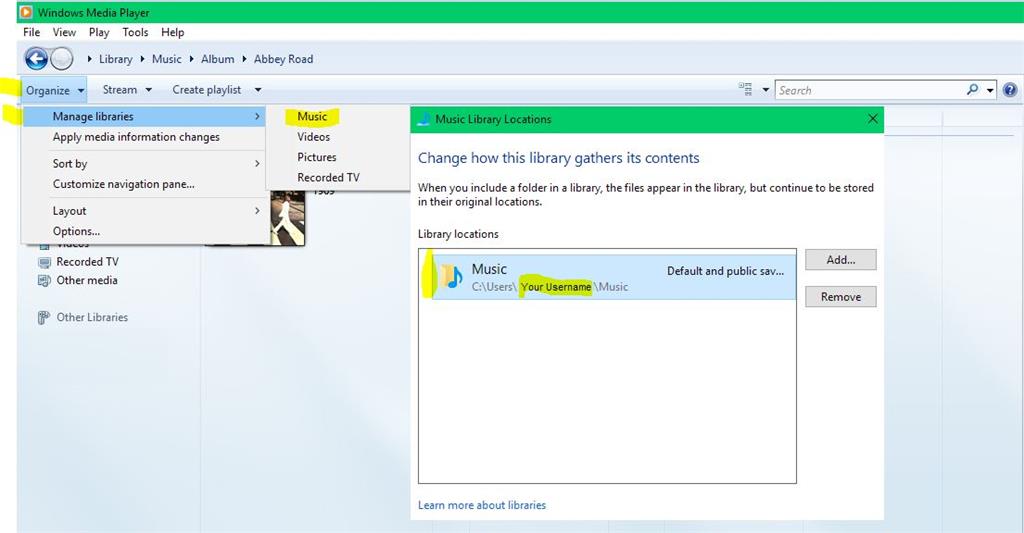The height and width of the screenshot is (533, 1024).
Task: Open the Play menu
Action: tap(99, 32)
